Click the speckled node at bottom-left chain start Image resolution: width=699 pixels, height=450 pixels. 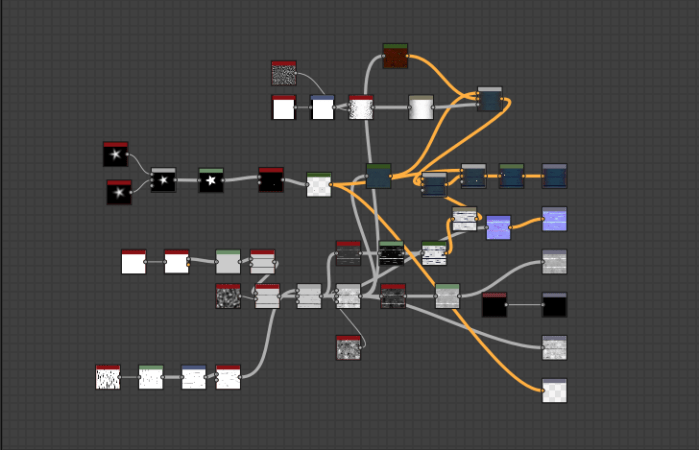click(x=108, y=377)
